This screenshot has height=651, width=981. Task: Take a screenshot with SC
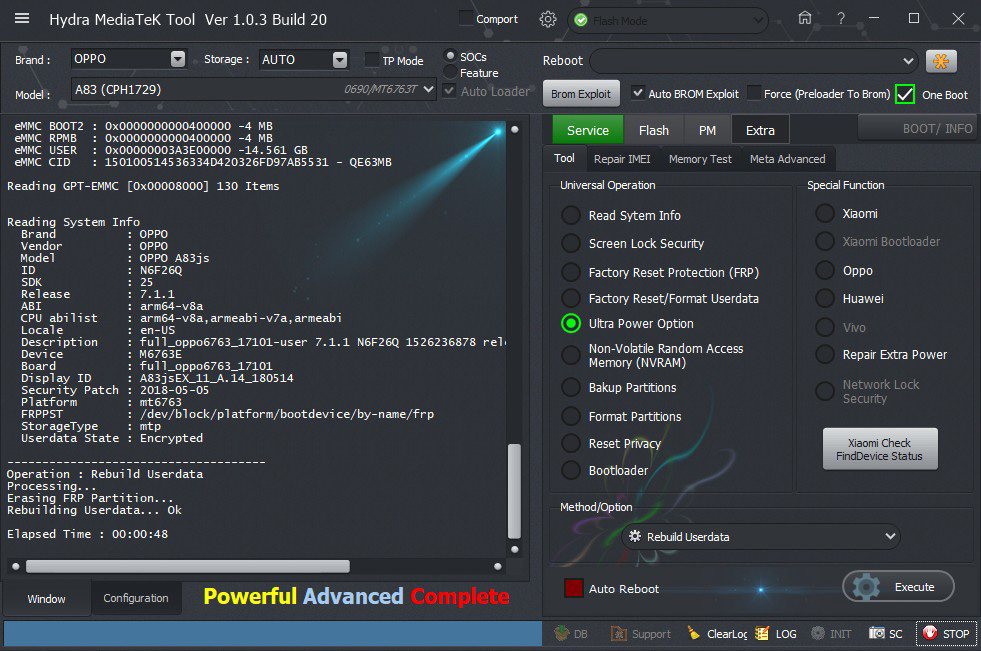(x=885, y=633)
